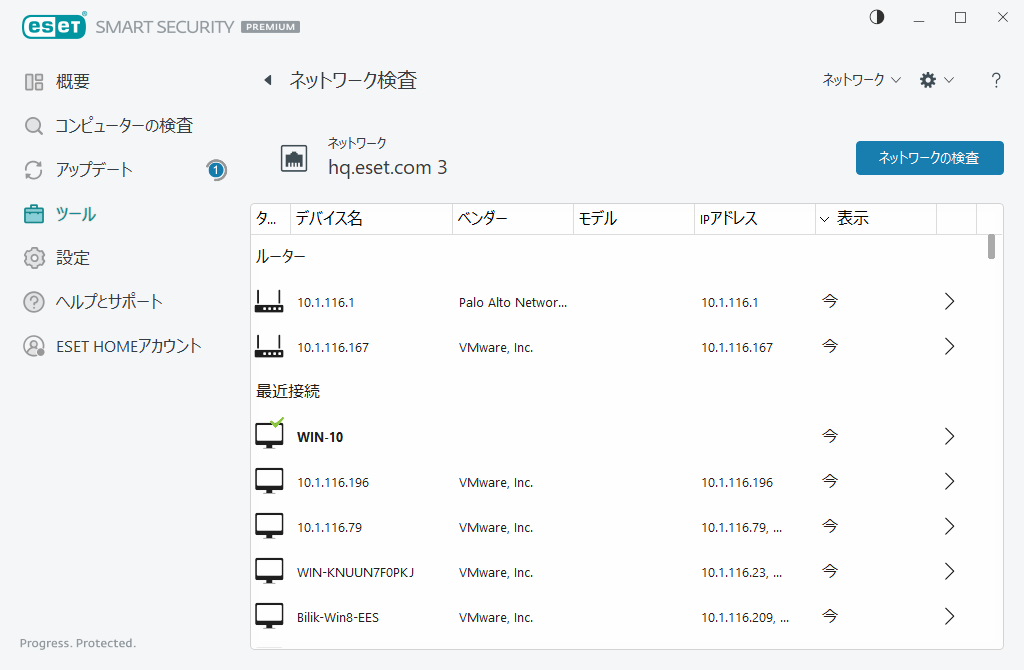Click the ESET logo

(53, 26)
